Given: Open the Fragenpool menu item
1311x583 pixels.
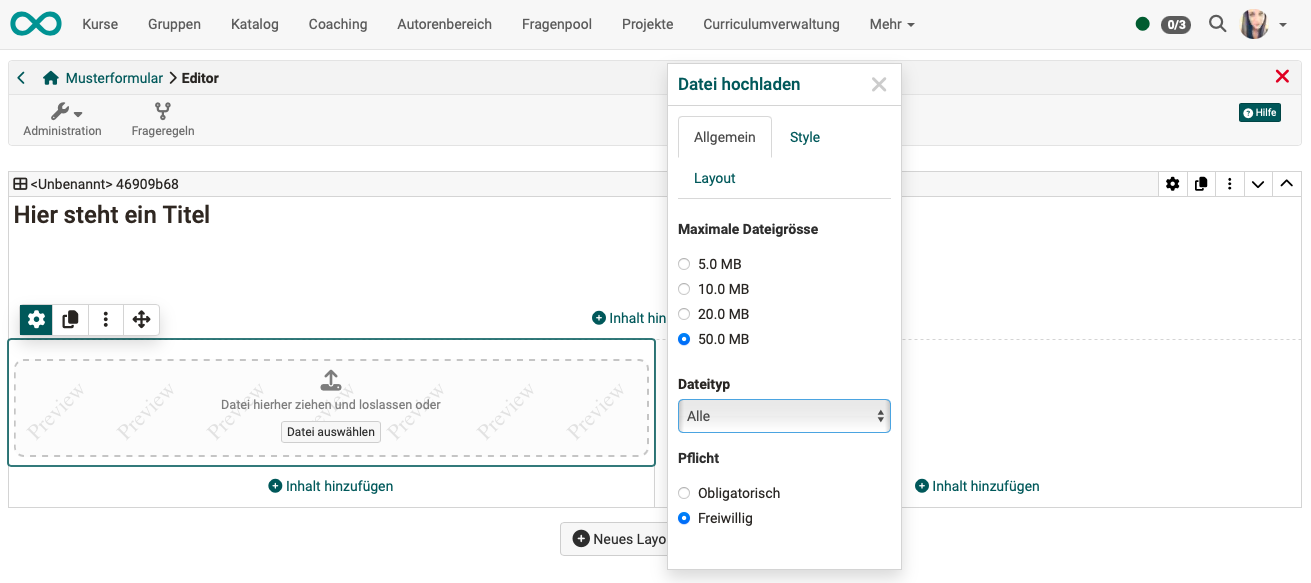Looking at the screenshot, I should pyautogui.click(x=556, y=24).
